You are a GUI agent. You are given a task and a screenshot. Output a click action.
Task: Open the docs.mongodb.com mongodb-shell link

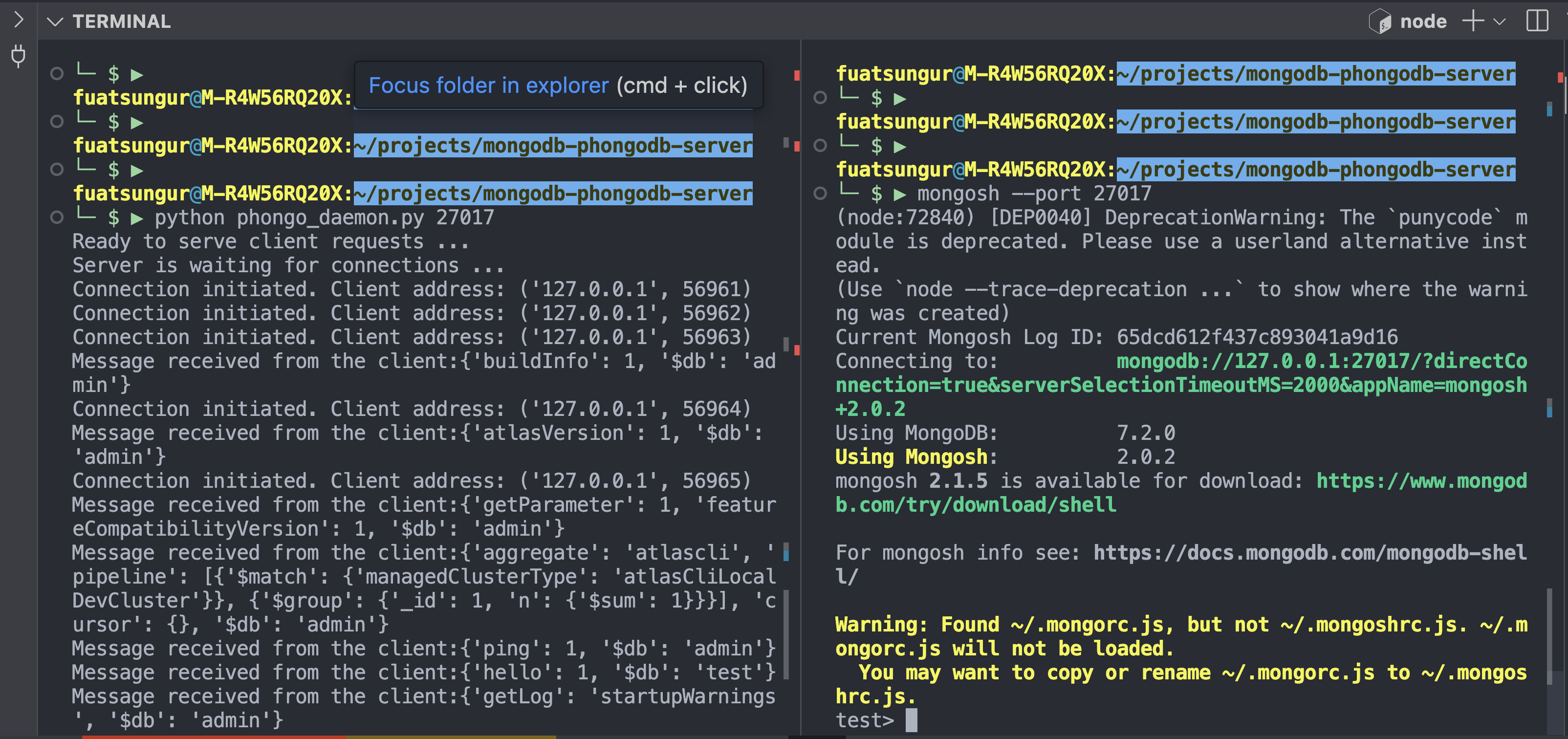[x=1308, y=553]
